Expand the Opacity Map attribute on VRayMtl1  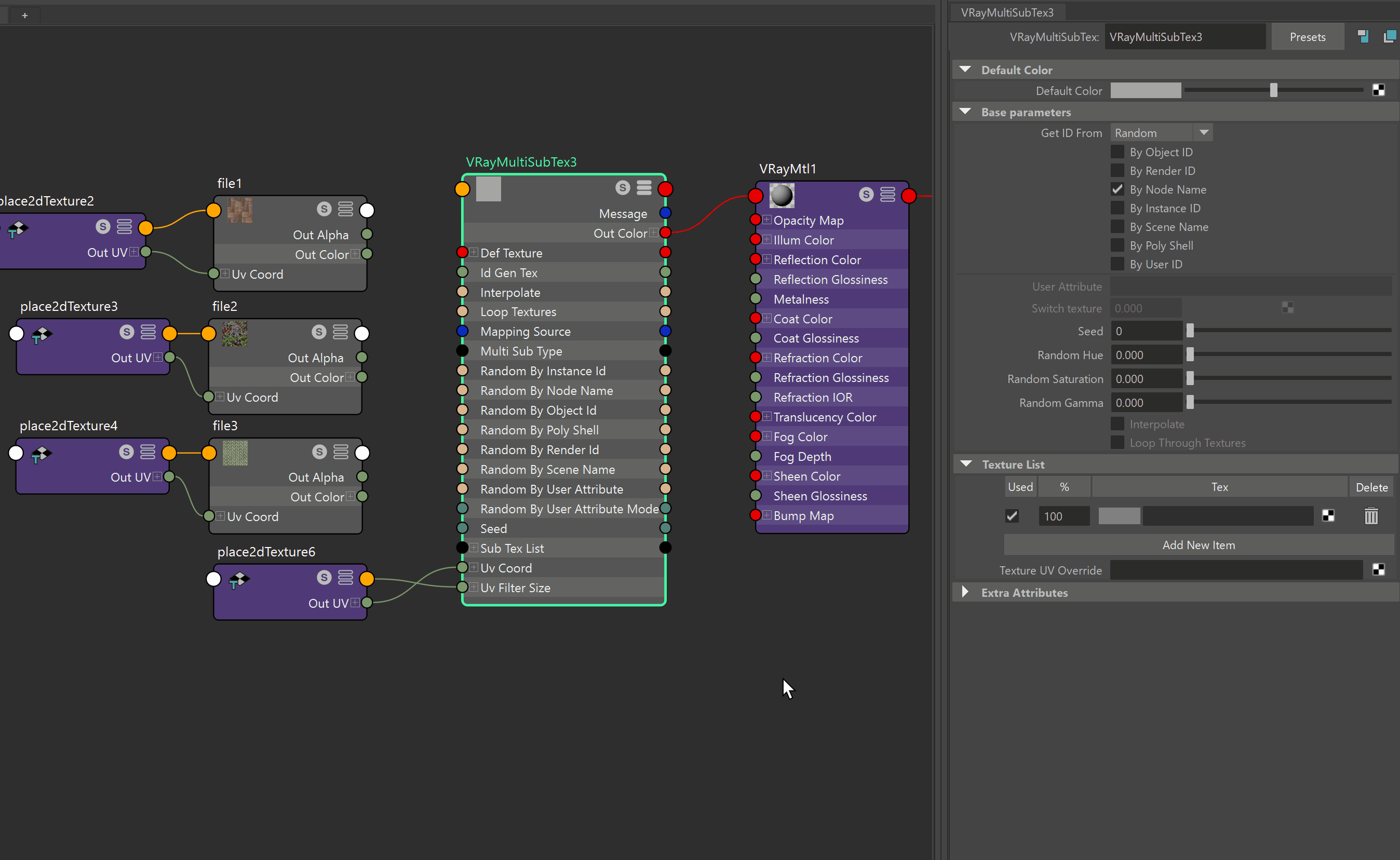(x=767, y=220)
